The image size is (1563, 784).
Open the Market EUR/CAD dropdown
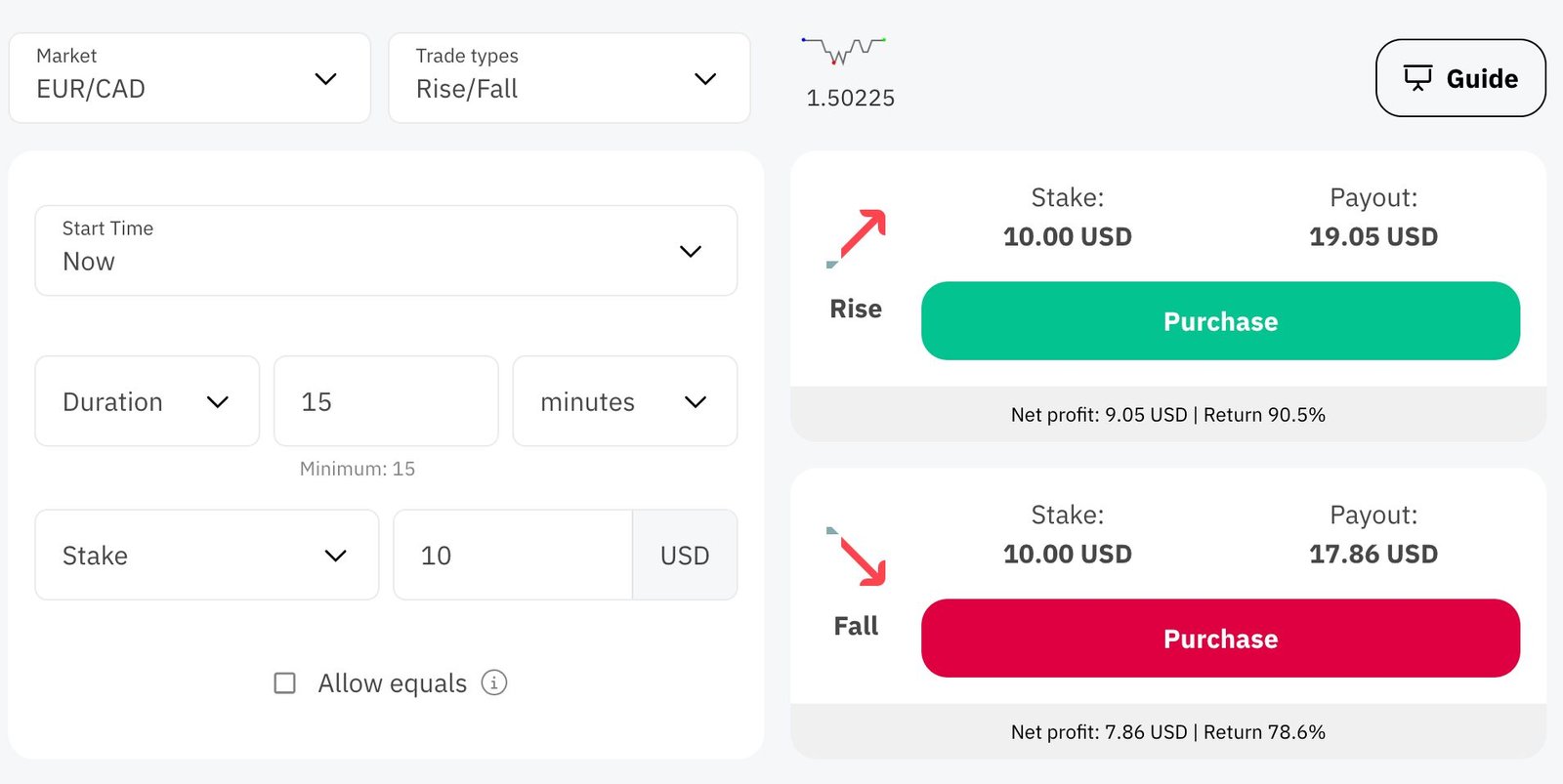point(190,78)
